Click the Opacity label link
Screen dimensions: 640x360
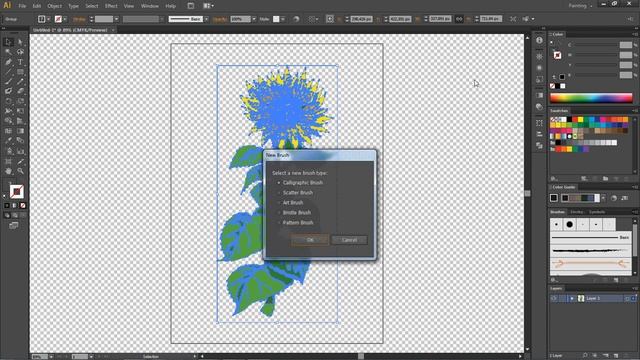pyautogui.click(x=220, y=19)
